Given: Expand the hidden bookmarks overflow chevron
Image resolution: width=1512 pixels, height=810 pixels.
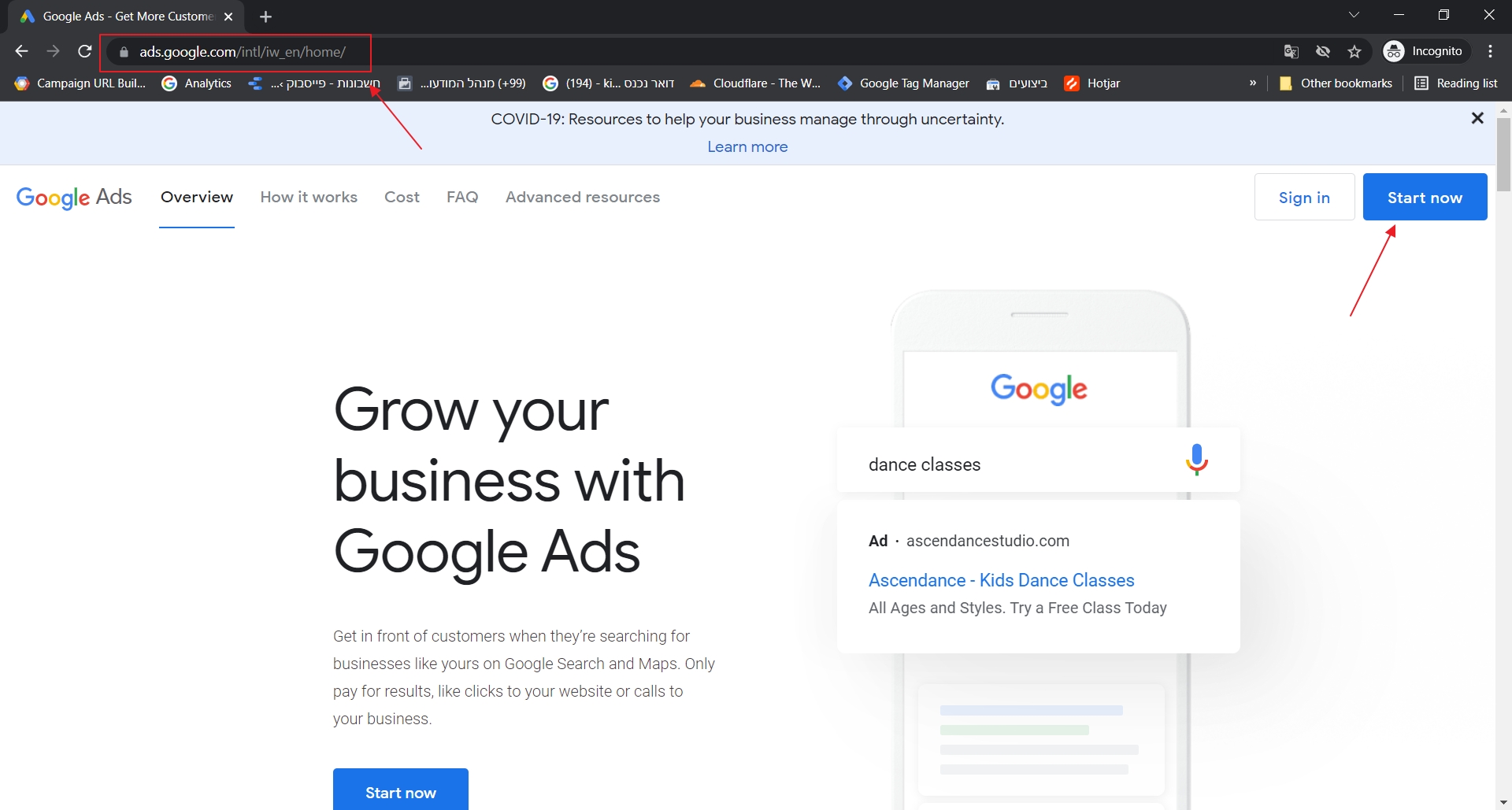Looking at the screenshot, I should point(1252,83).
